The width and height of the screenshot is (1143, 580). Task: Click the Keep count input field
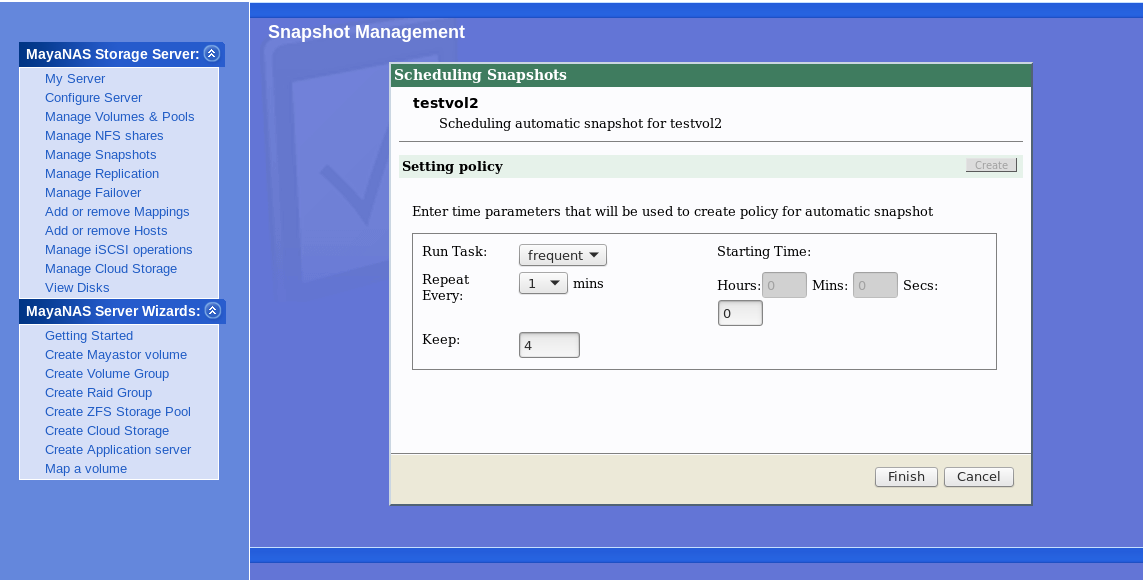[x=549, y=345]
